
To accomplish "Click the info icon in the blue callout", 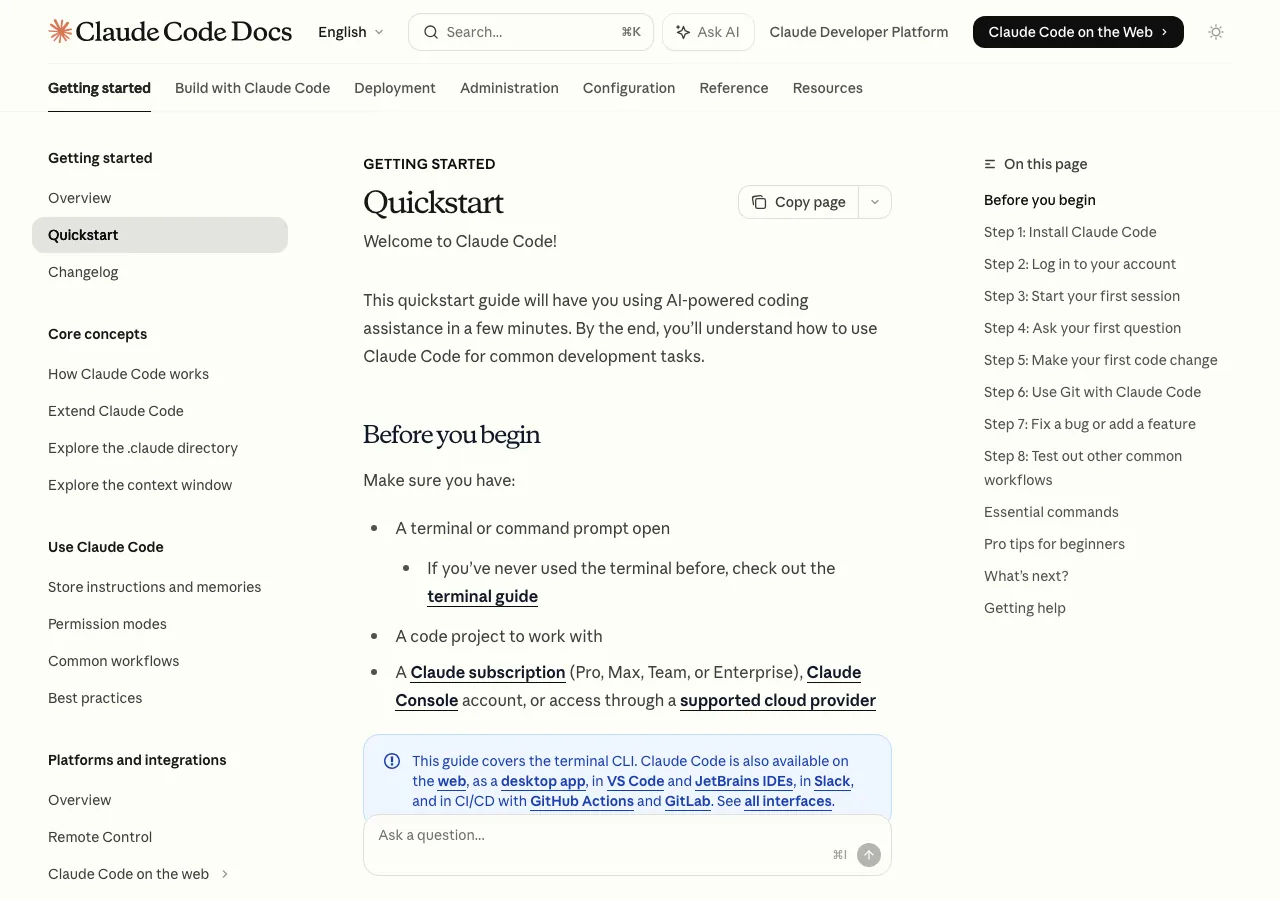I will pyautogui.click(x=392, y=761).
